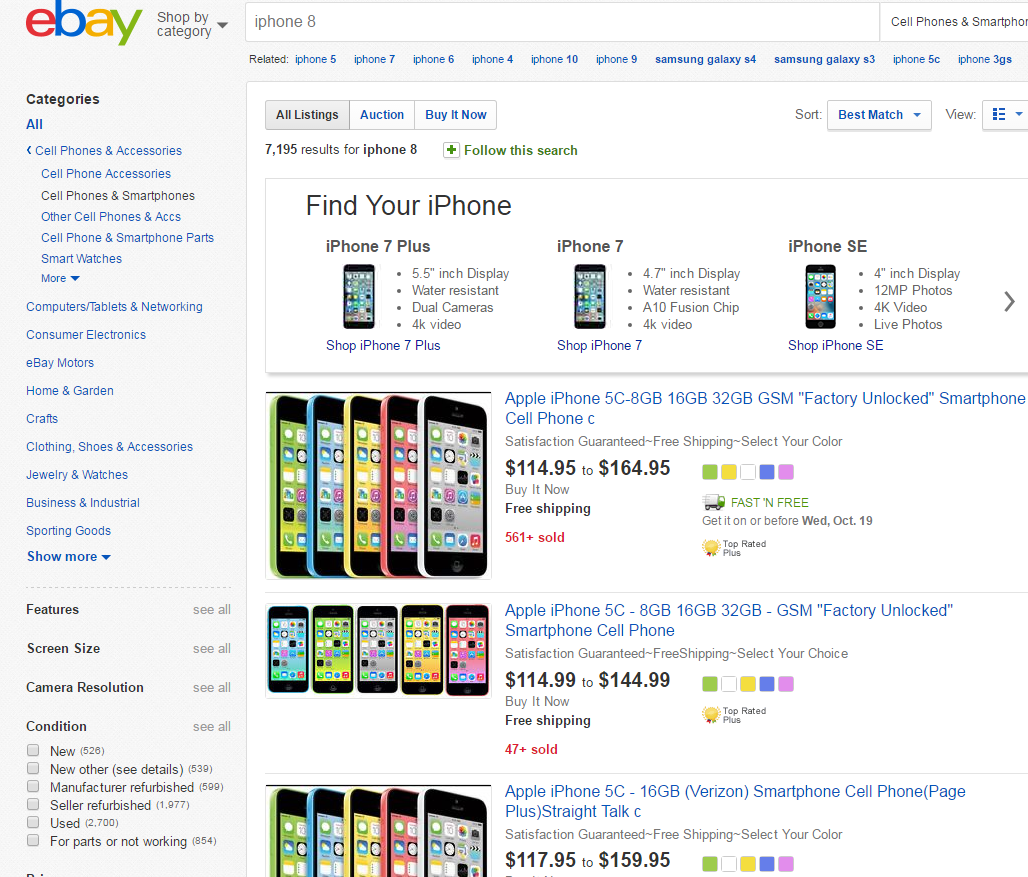The width and height of the screenshot is (1028, 877).
Task: Open the Best Match sort dropdown
Action: (x=879, y=115)
